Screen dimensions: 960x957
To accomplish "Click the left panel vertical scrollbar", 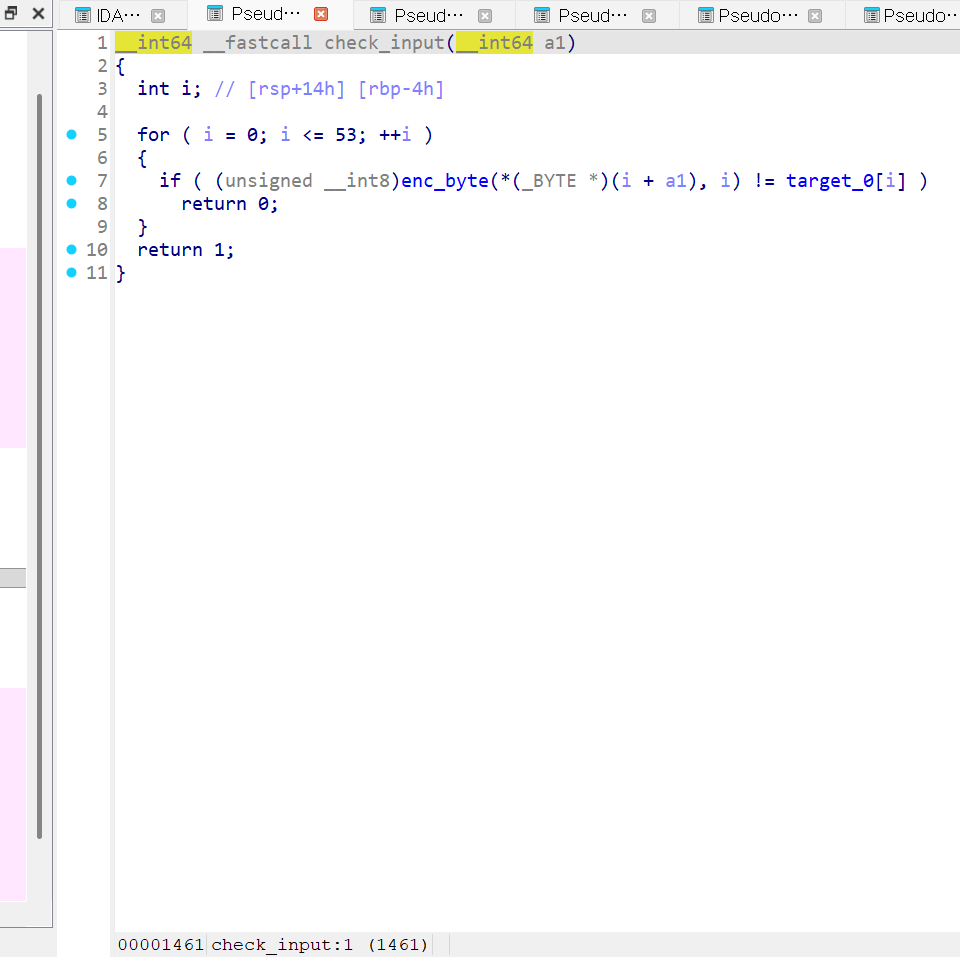I will point(39,465).
